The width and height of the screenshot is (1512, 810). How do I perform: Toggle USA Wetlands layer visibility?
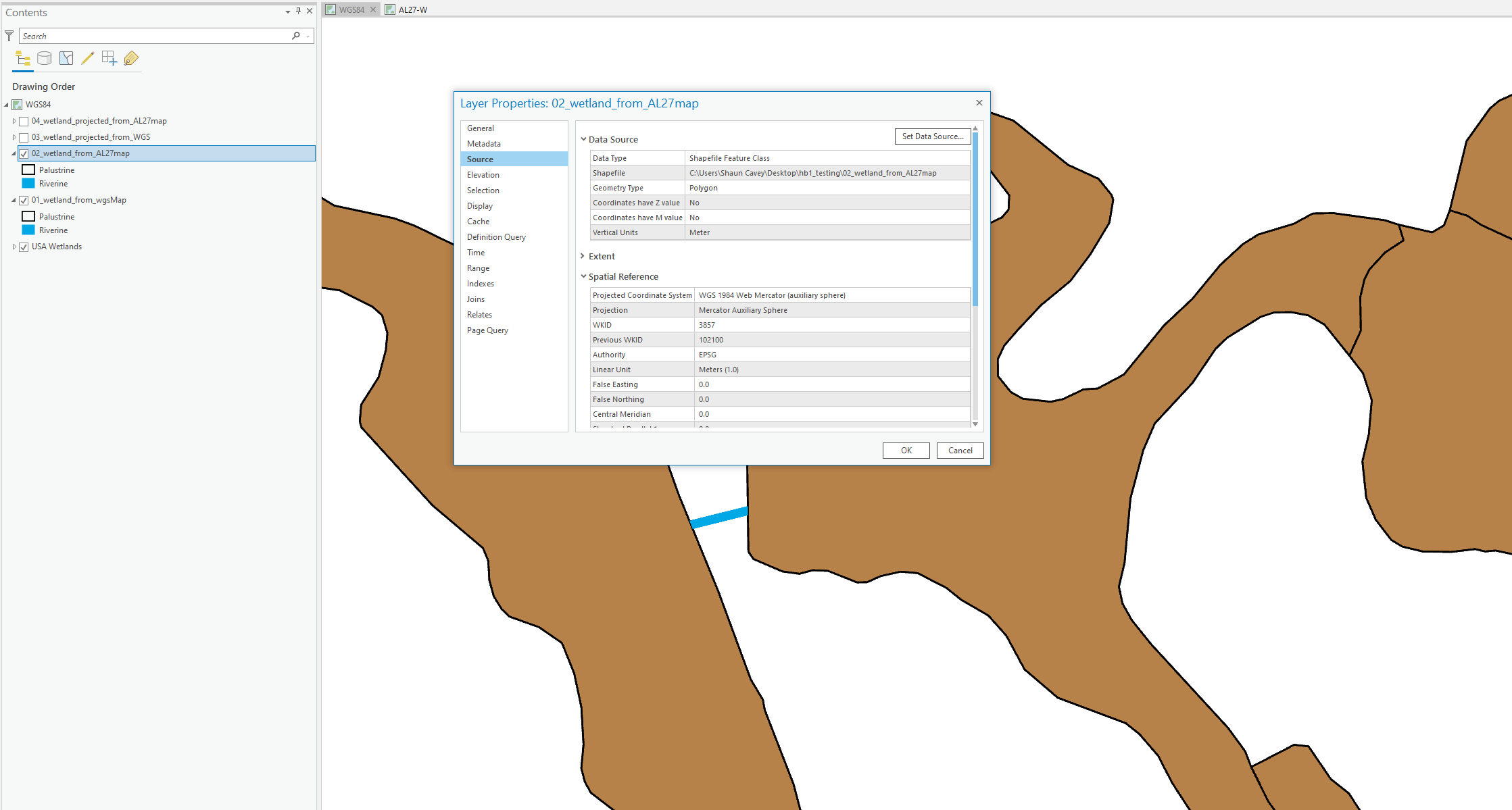pyautogui.click(x=24, y=247)
